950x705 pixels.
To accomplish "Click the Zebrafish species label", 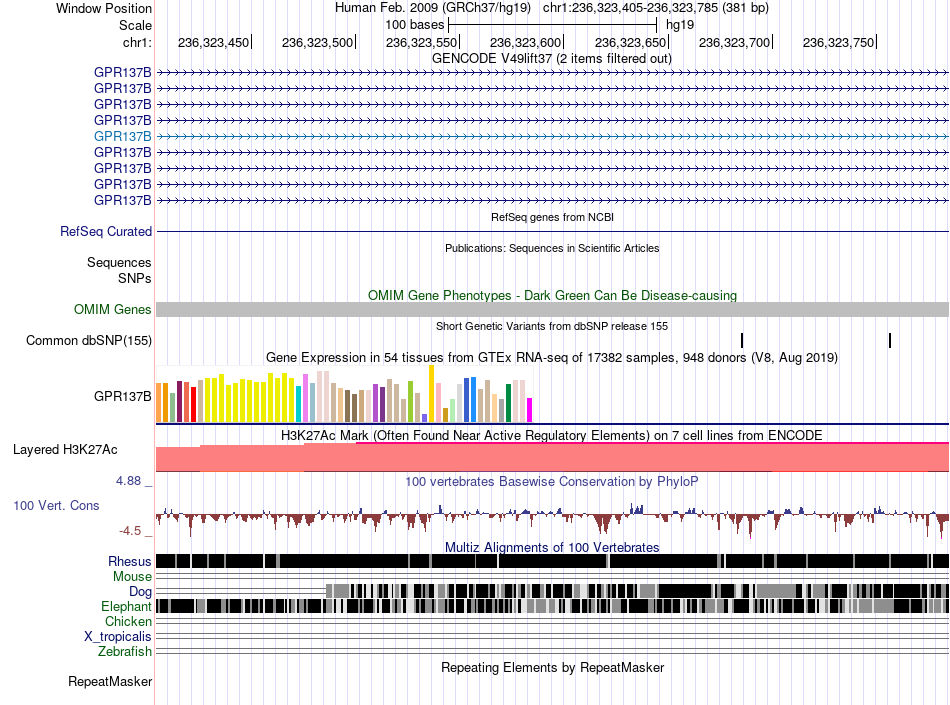I will pyautogui.click(x=125, y=652).
